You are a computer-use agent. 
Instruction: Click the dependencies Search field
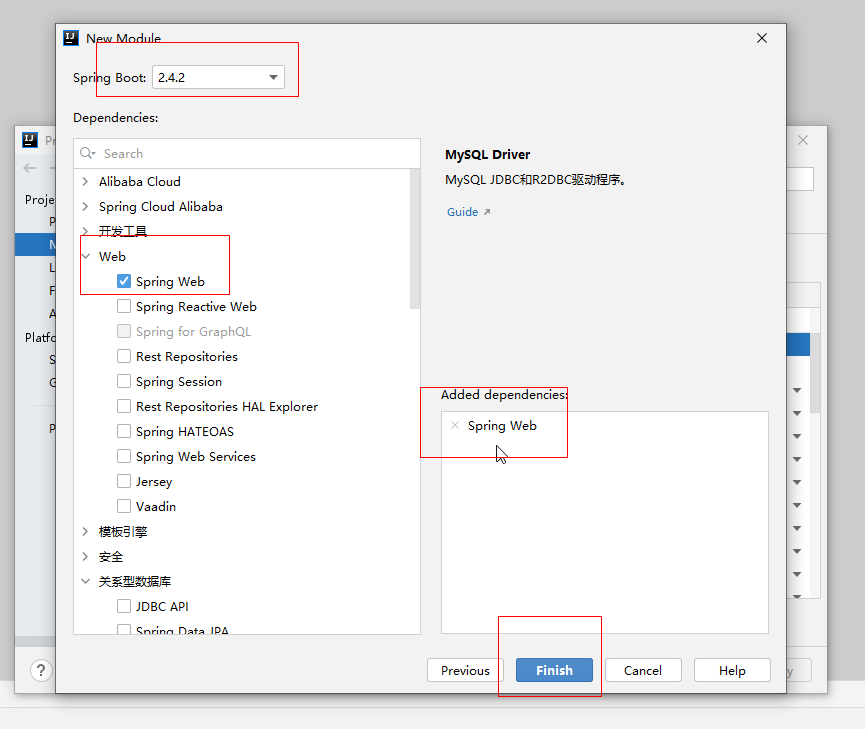point(247,153)
